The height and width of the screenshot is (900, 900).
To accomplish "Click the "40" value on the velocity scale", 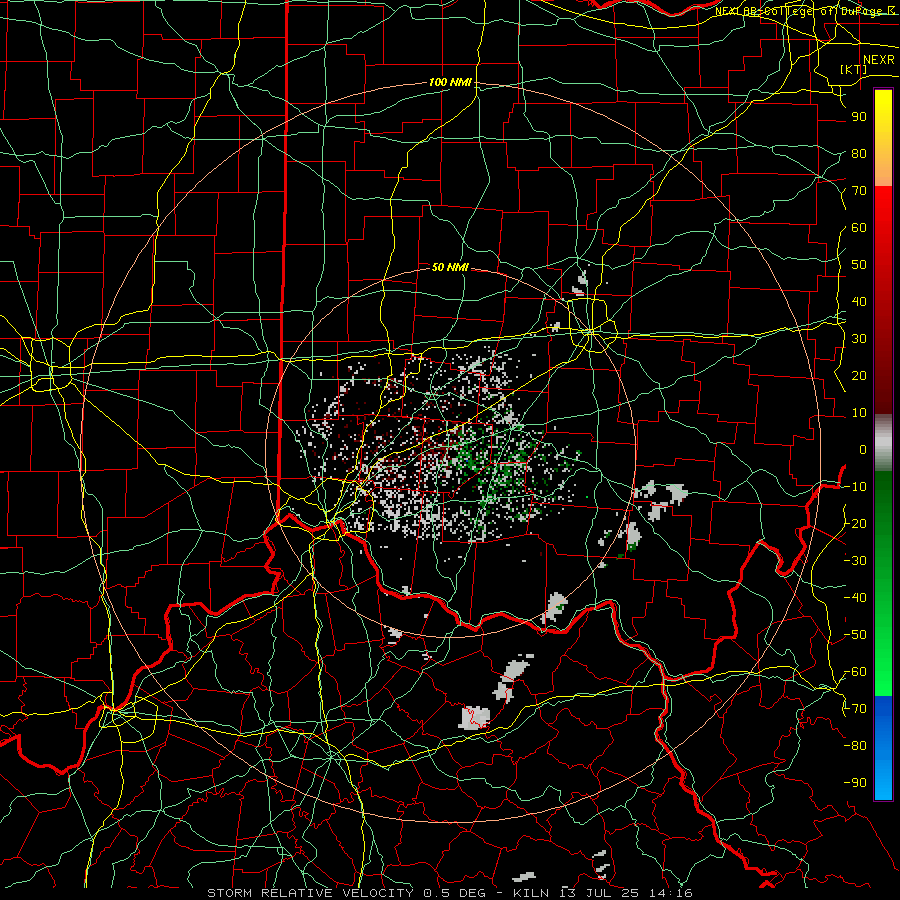I will (x=859, y=301).
